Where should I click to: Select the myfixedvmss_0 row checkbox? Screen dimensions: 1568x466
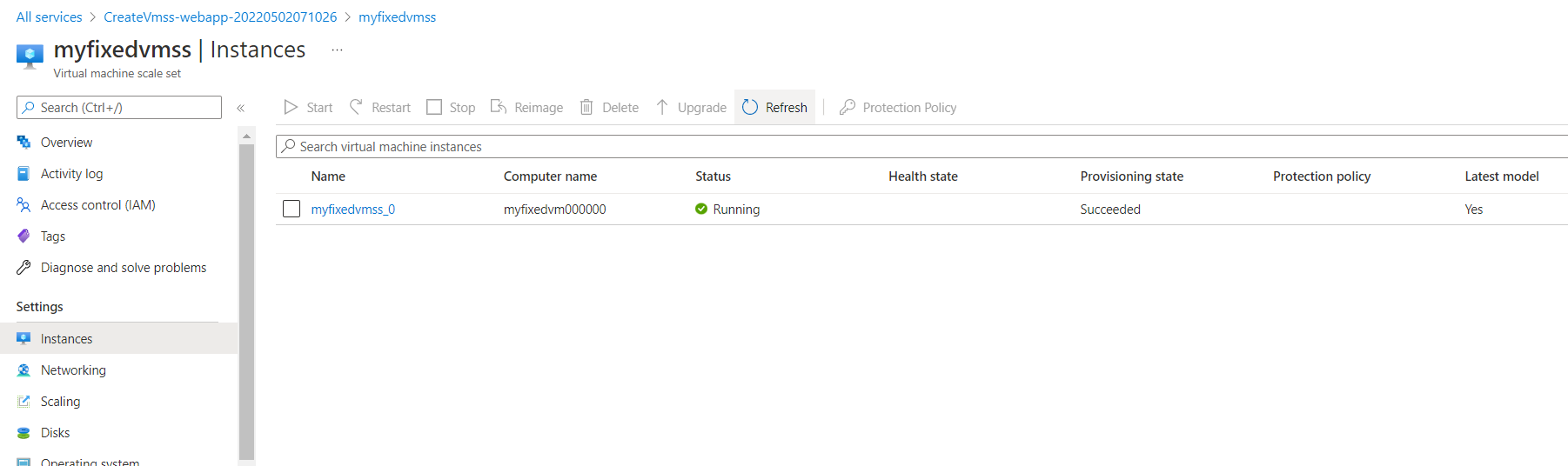point(291,209)
